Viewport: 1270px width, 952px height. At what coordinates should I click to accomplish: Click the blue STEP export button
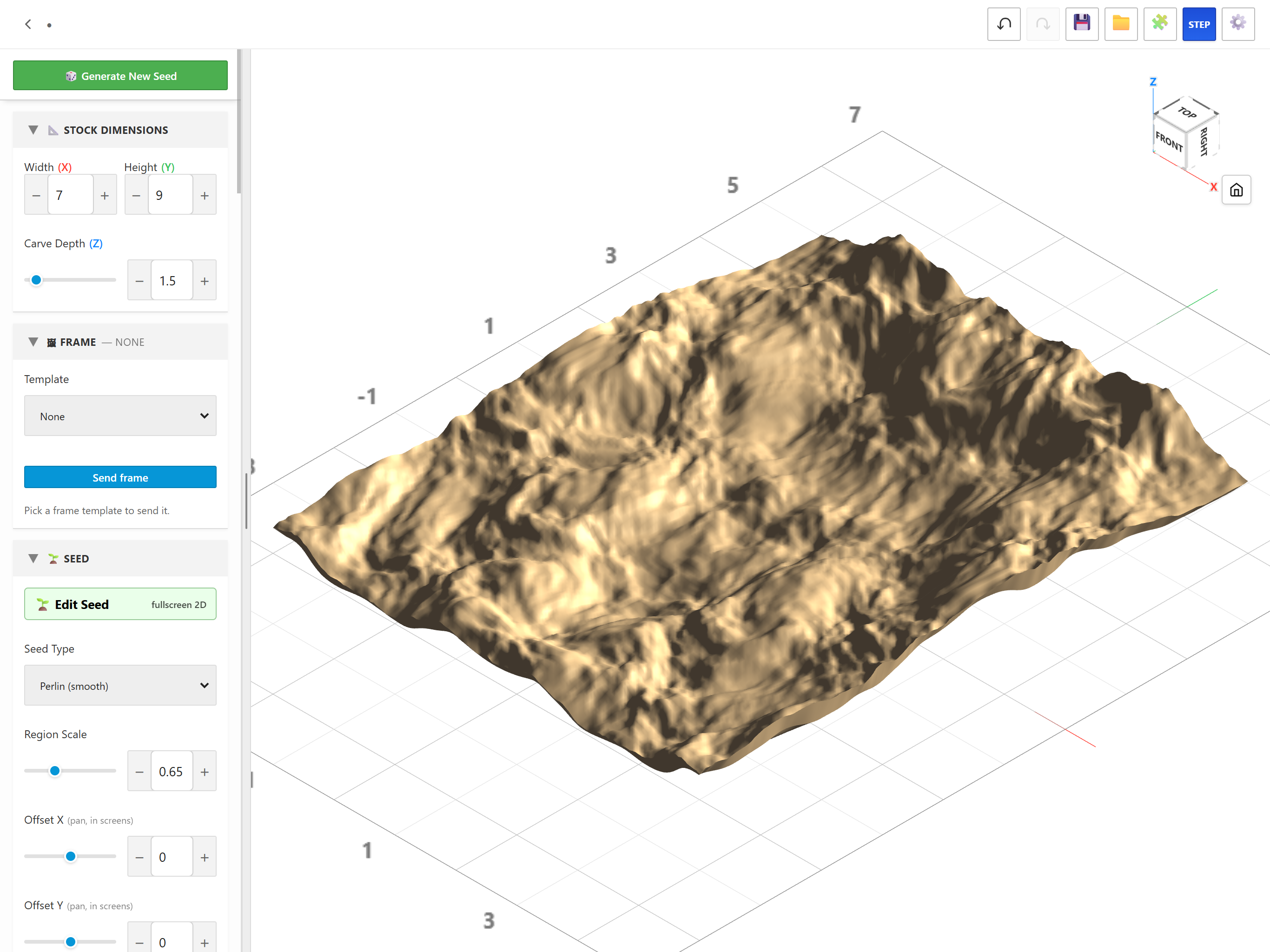click(x=1199, y=24)
